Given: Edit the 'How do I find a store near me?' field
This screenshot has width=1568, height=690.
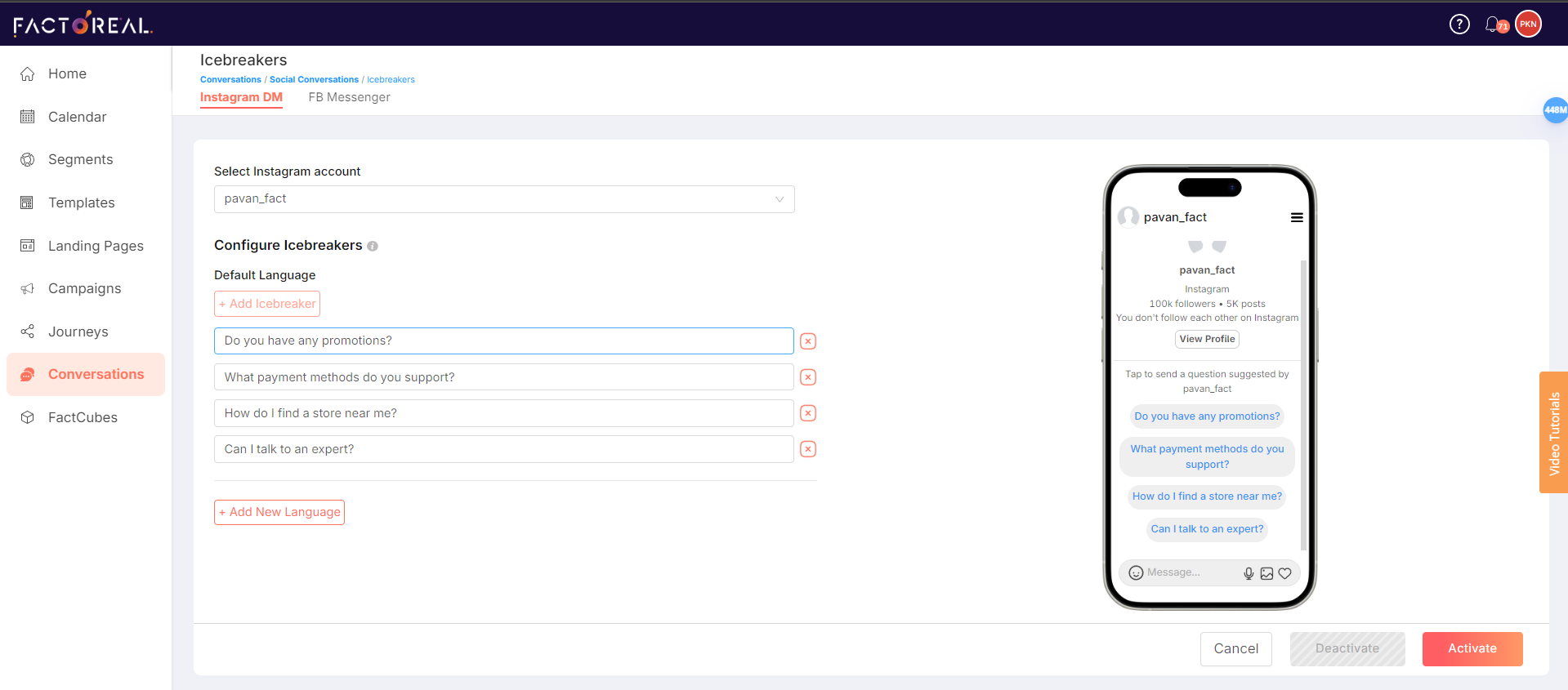Looking at the screenshot, I should pos(504,413).
